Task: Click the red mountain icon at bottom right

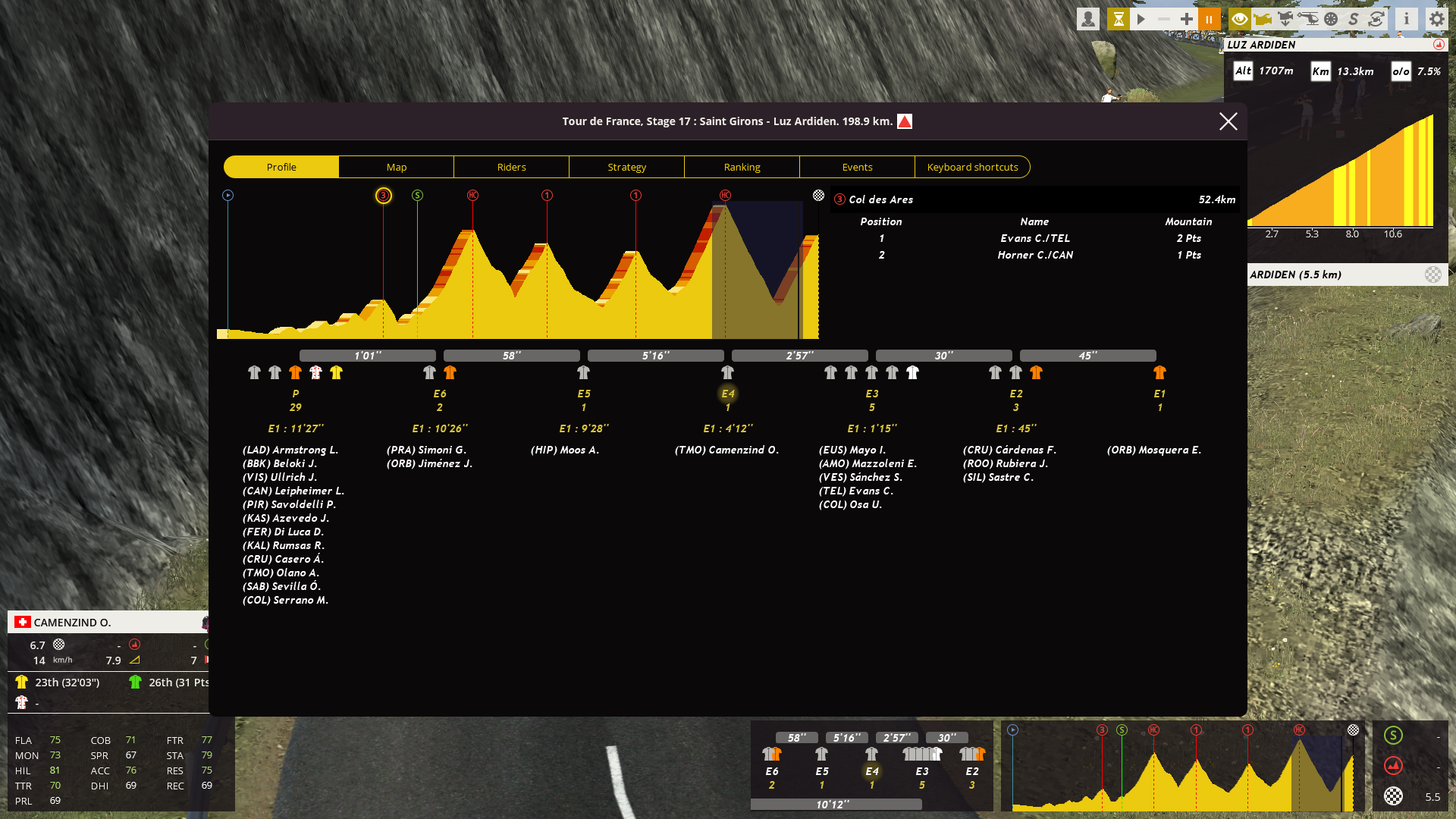Action: pyautogui.click(x=1393, y=766)
